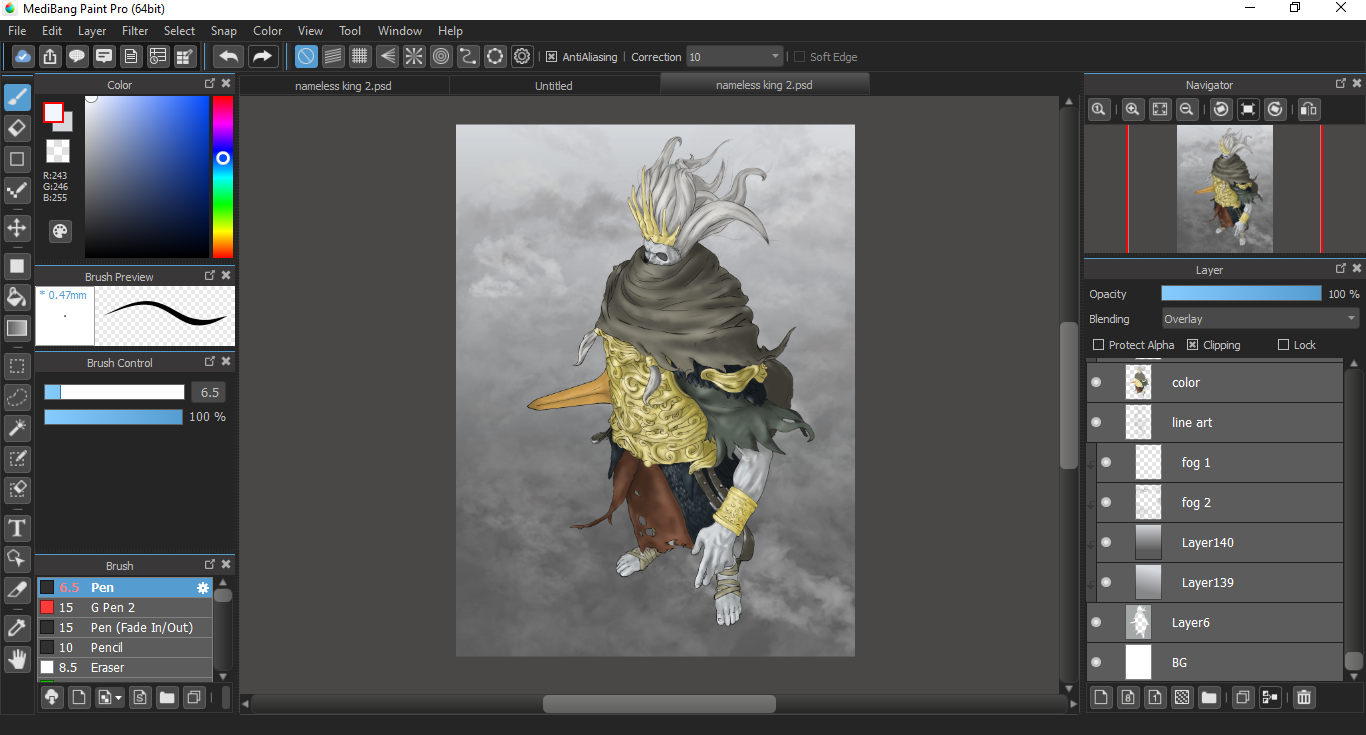Select G Pen 2 brush
The image size is (1366, 735).
pos(125,608)
